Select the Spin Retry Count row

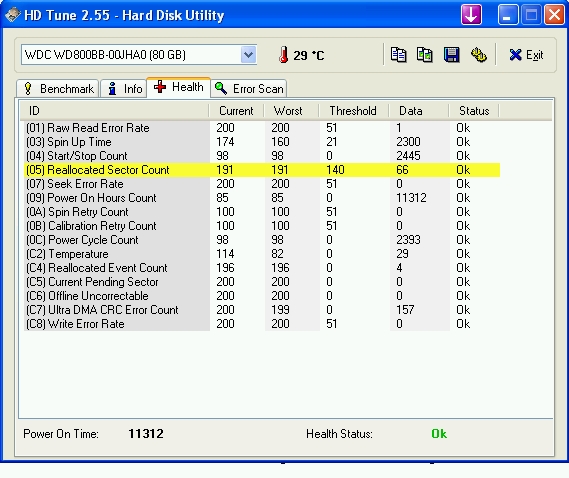[x=262, y=212]
